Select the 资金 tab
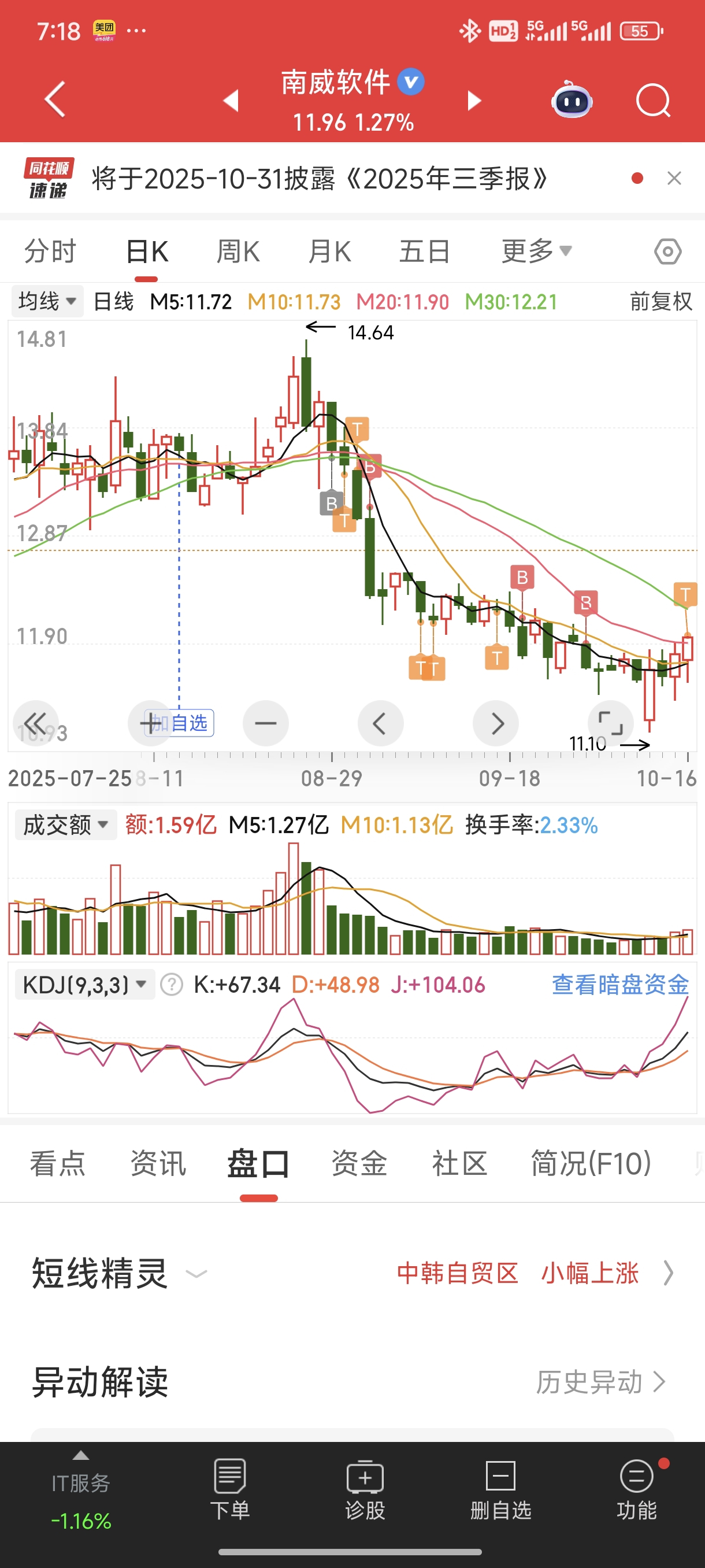The width and height of the screenshot is (705, 1568). [x=359, y=1163]
